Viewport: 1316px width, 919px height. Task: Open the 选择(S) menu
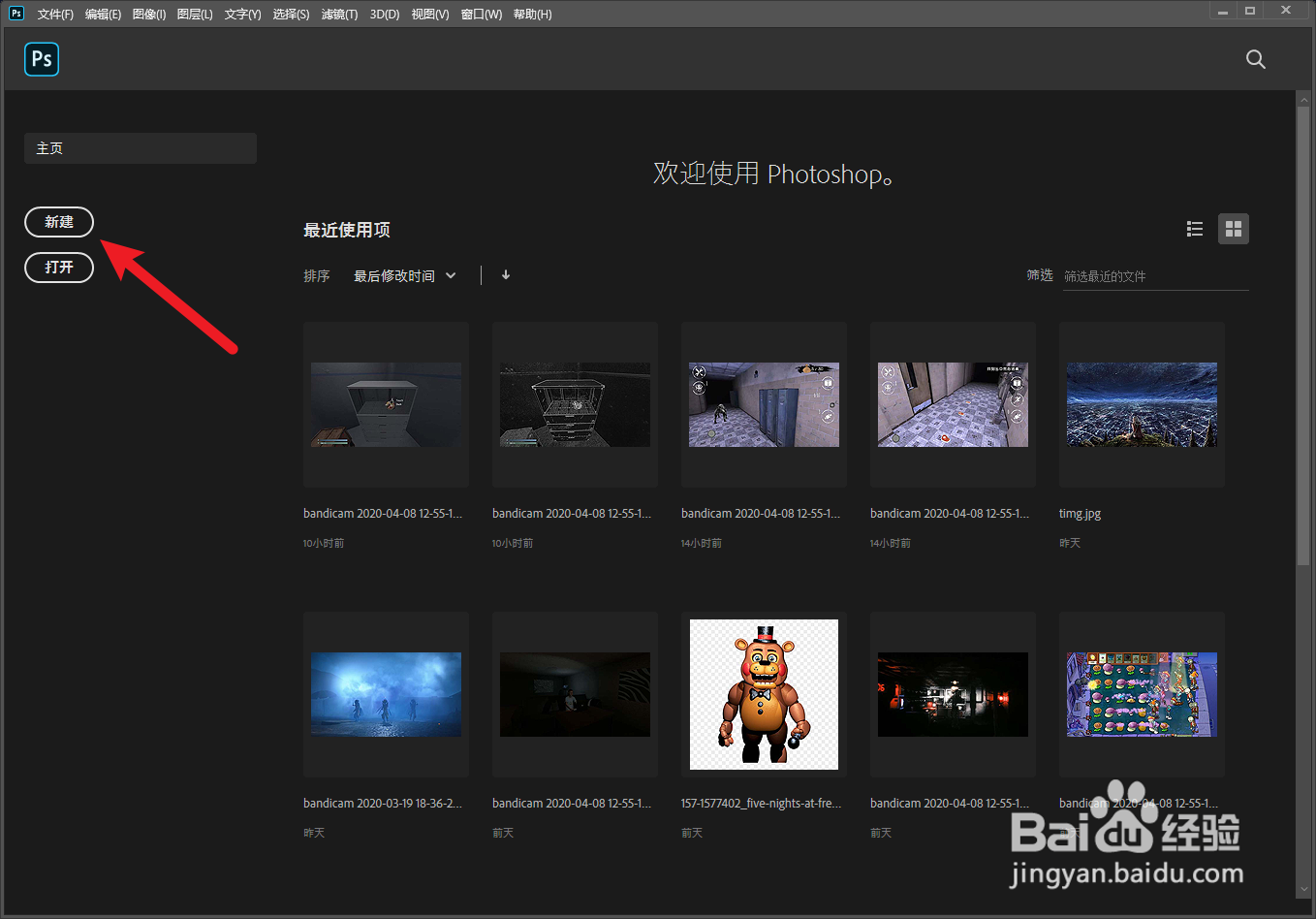(291, 14)
